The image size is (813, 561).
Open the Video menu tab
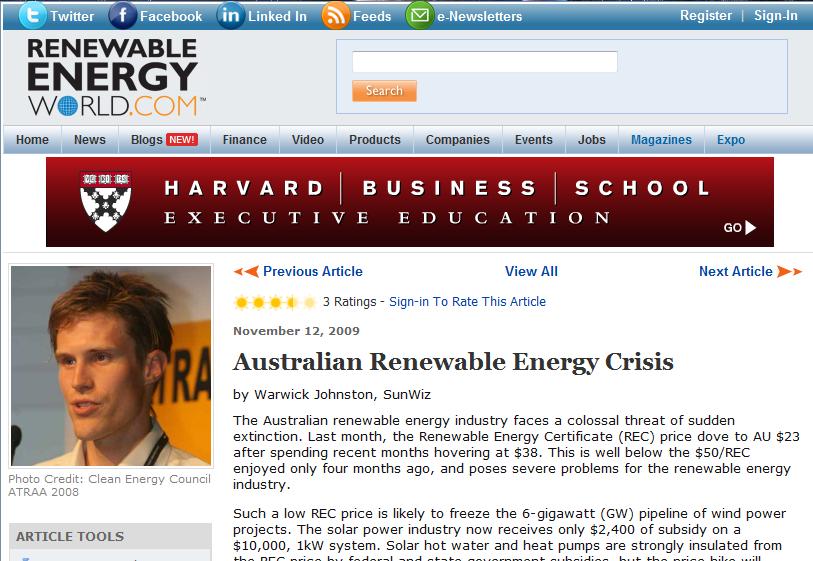[308, 139]
